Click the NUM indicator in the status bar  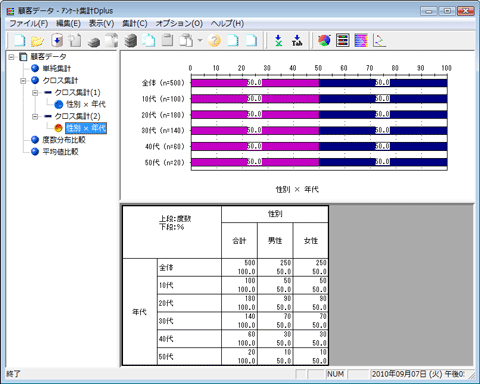[335, 374]
